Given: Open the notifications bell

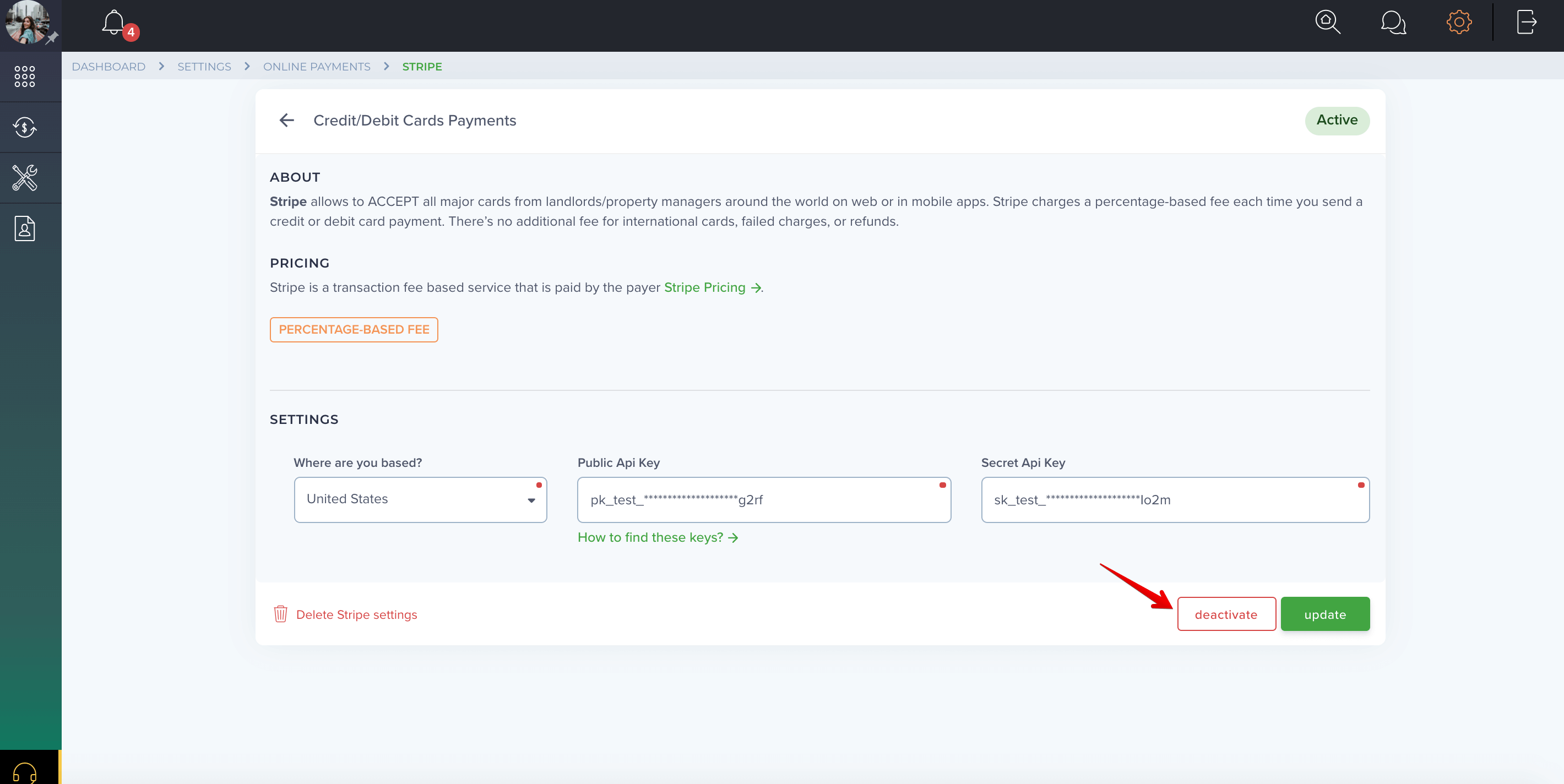Looking at the screenshot, I should (113, 23).
